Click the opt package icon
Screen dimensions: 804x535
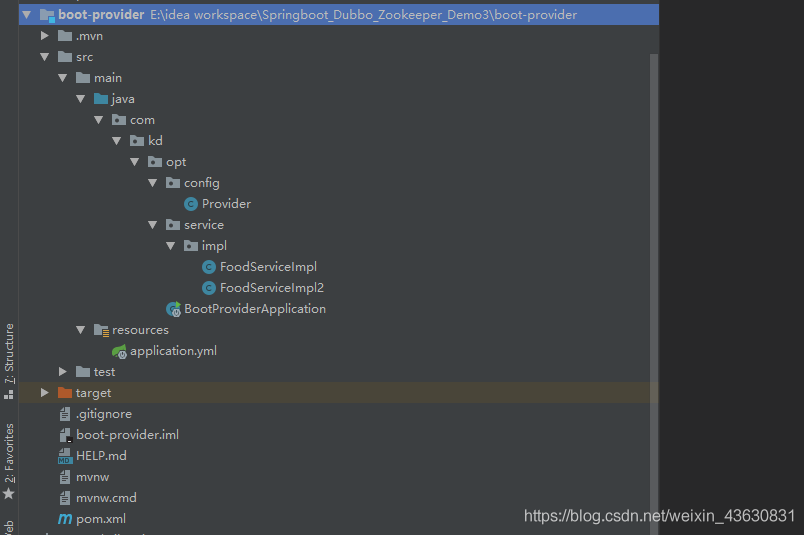(x=155, y=162)
